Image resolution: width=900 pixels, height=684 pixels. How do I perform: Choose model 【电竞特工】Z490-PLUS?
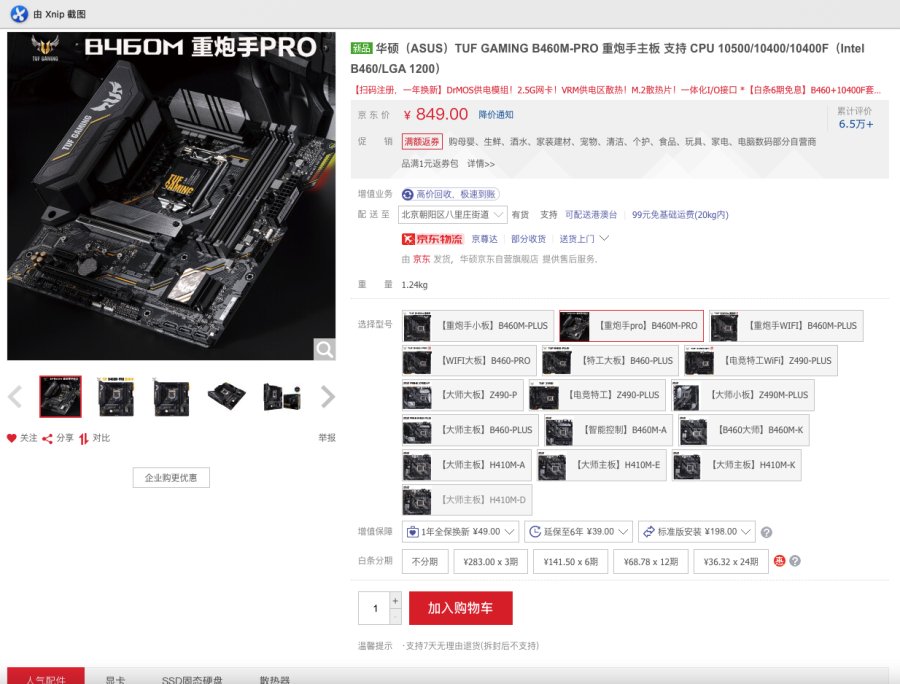[597, 395]
